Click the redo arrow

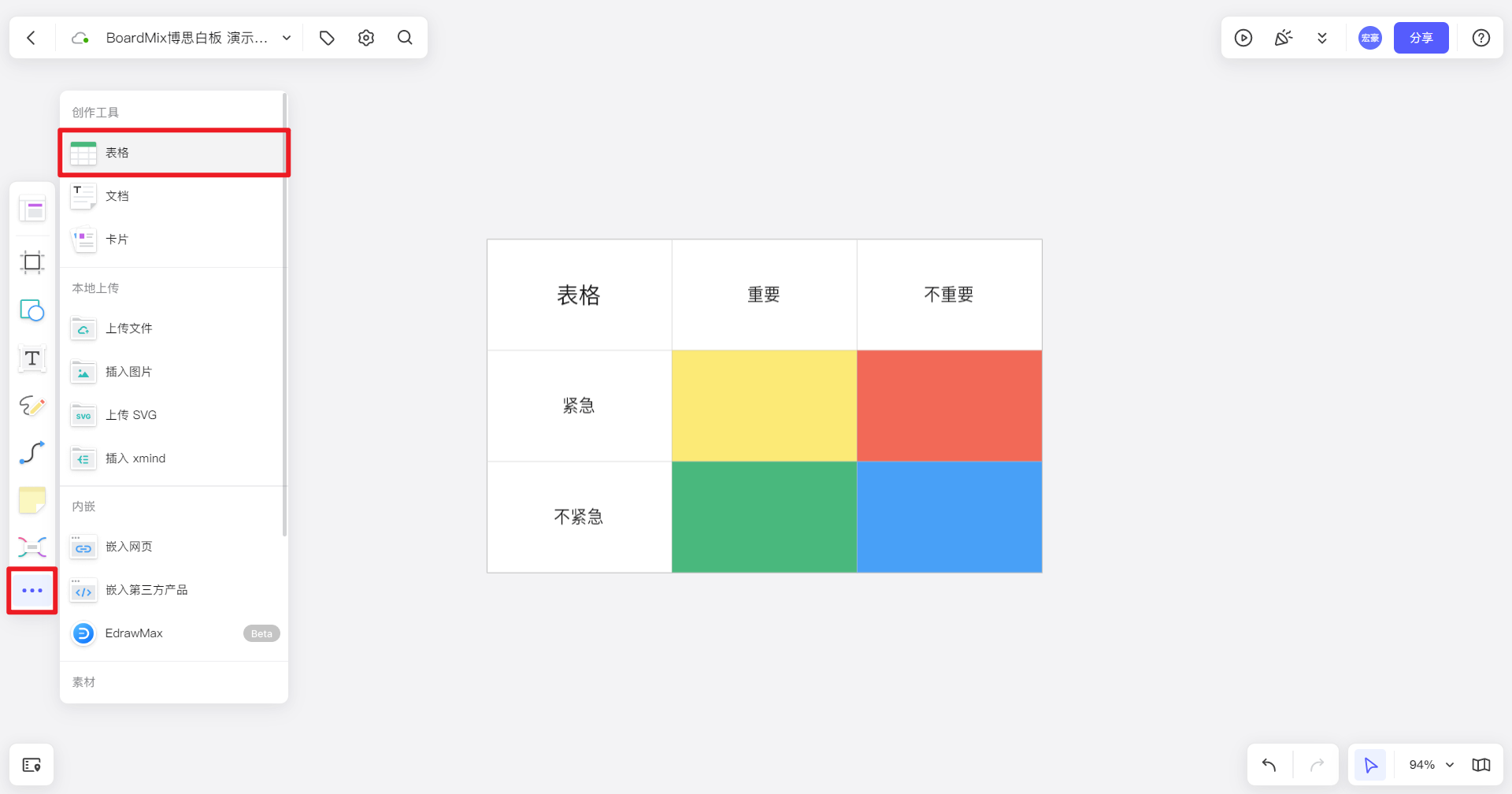click(x=1317, y=765)
